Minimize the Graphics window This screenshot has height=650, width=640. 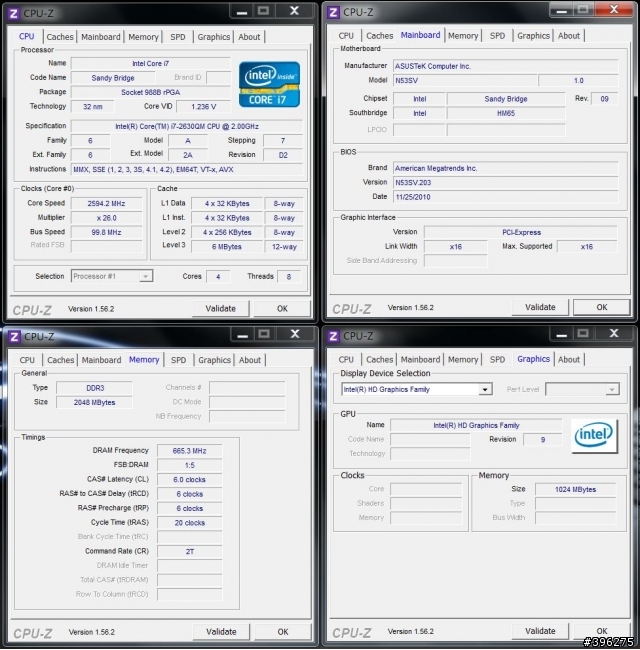[561, 333]
